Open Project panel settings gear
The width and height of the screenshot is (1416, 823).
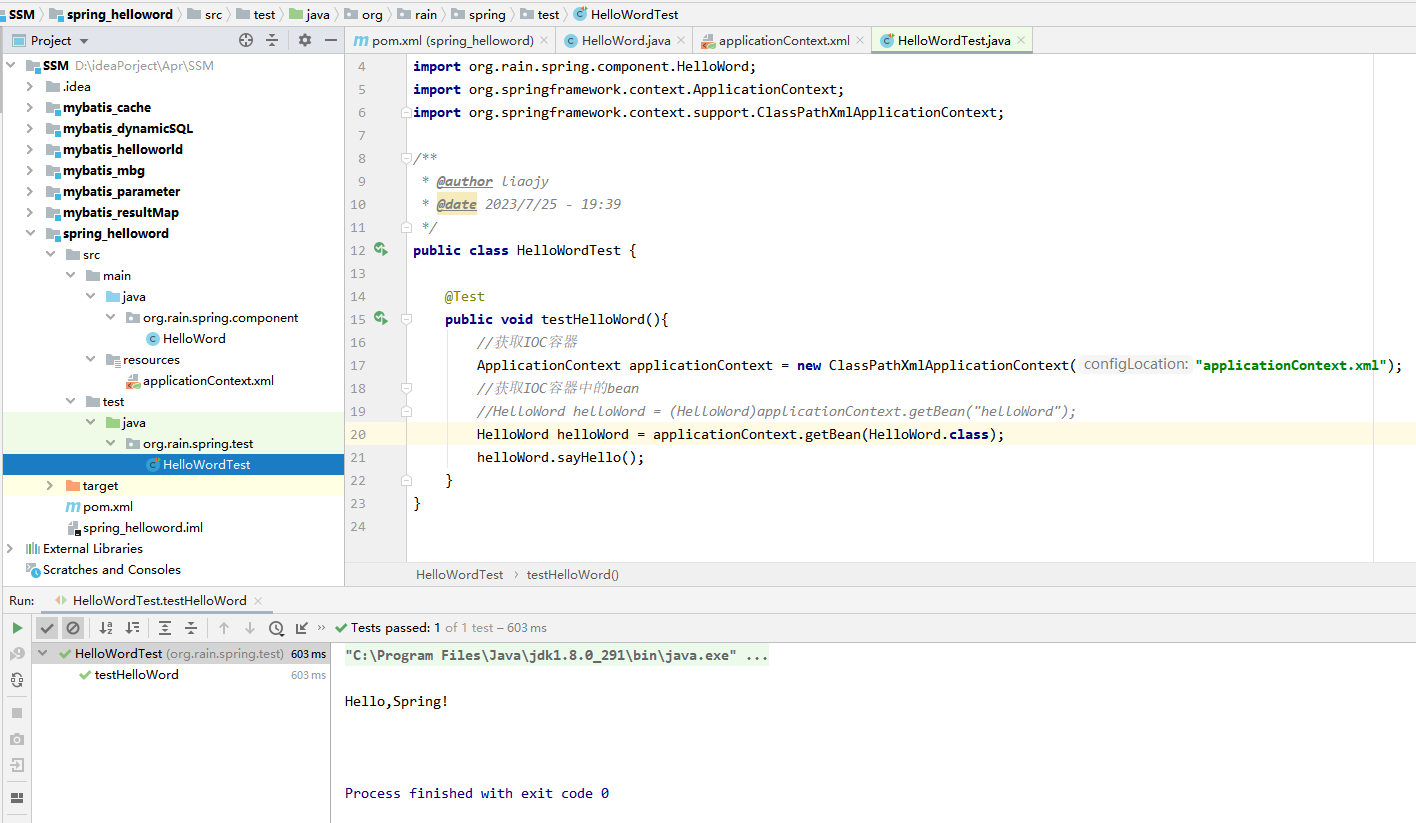point(305,40)
